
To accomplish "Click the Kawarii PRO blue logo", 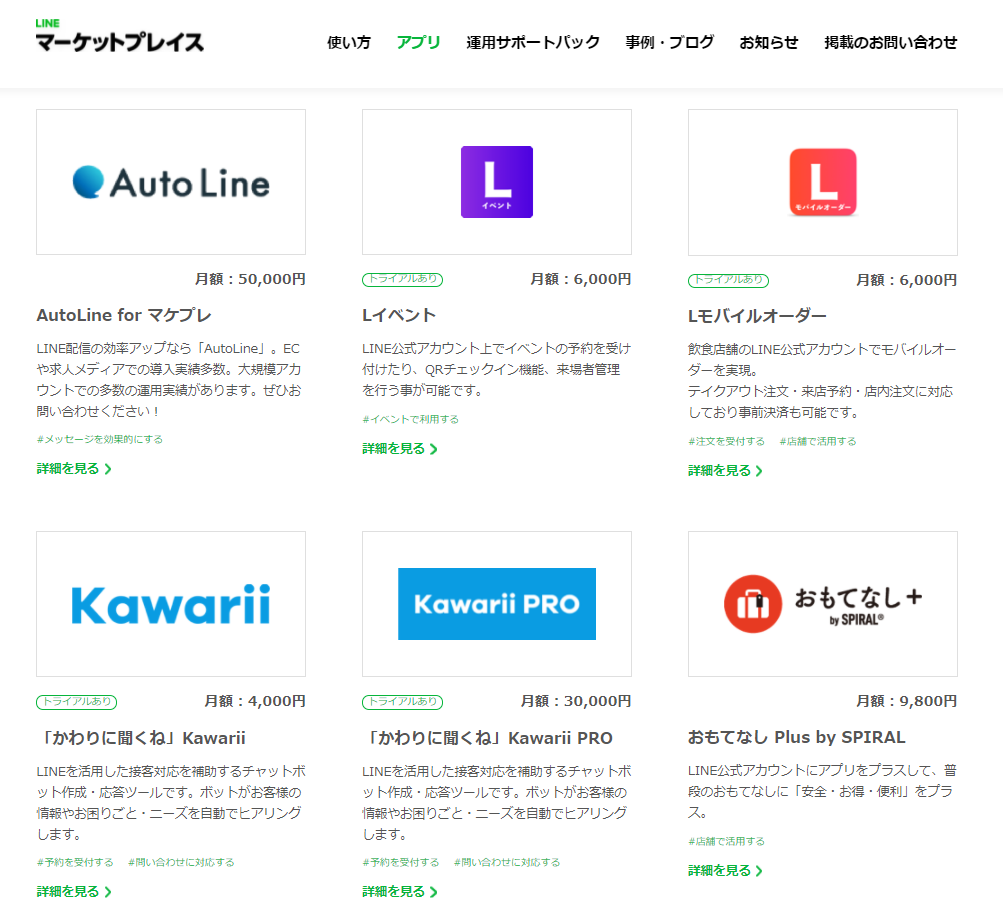I will click(x=497, y=604).
